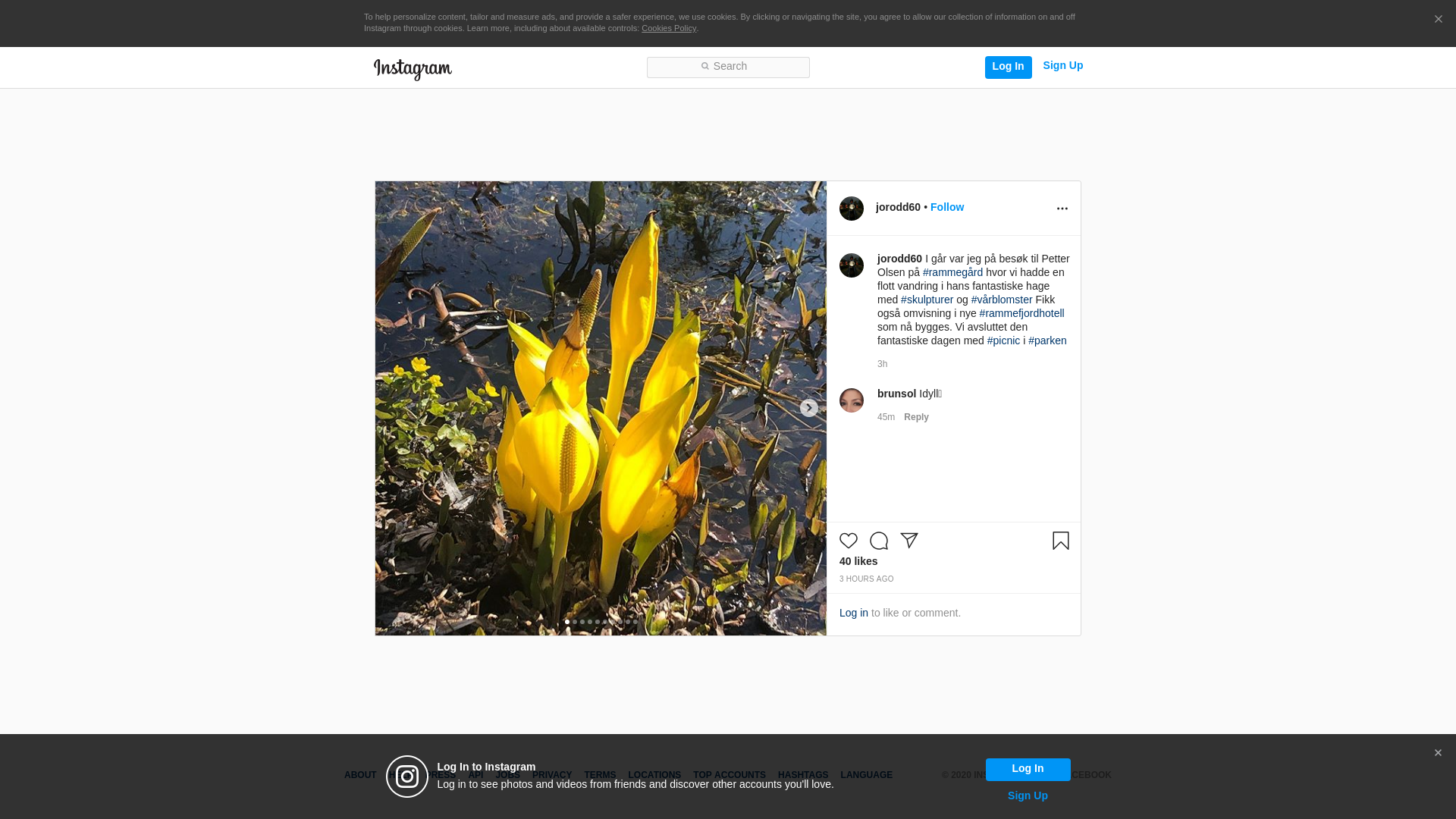
Task: Click the comment speech bubble icon
Action: (x=878, y=541)
